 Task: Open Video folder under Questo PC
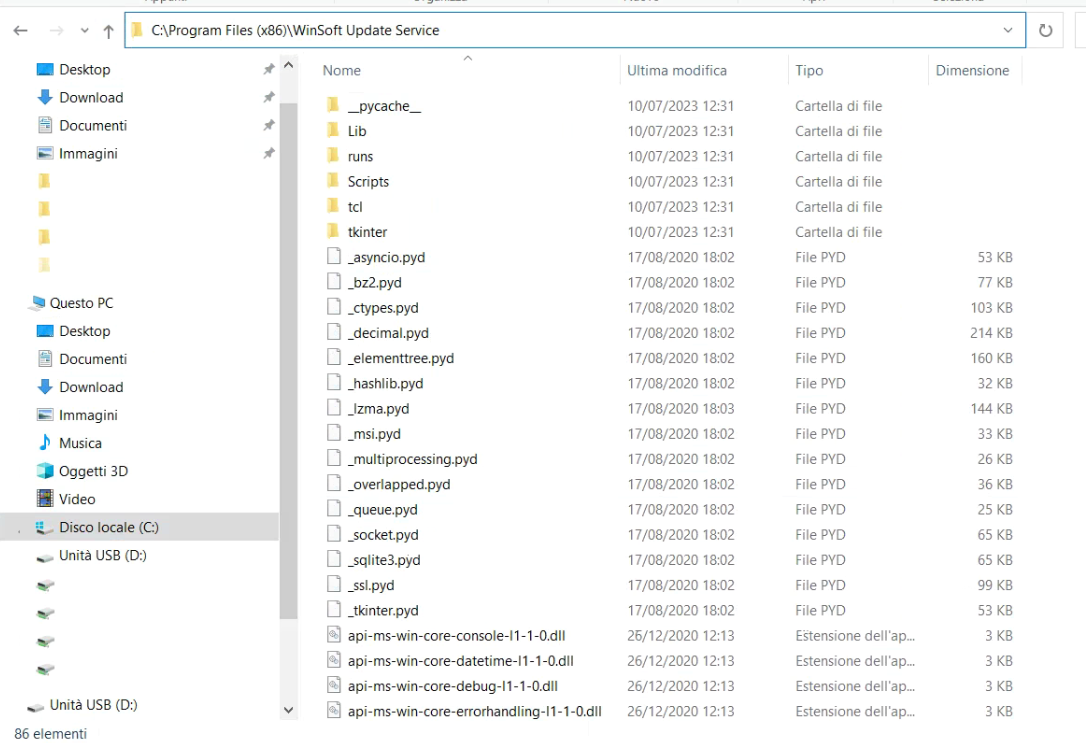[77, 499]
